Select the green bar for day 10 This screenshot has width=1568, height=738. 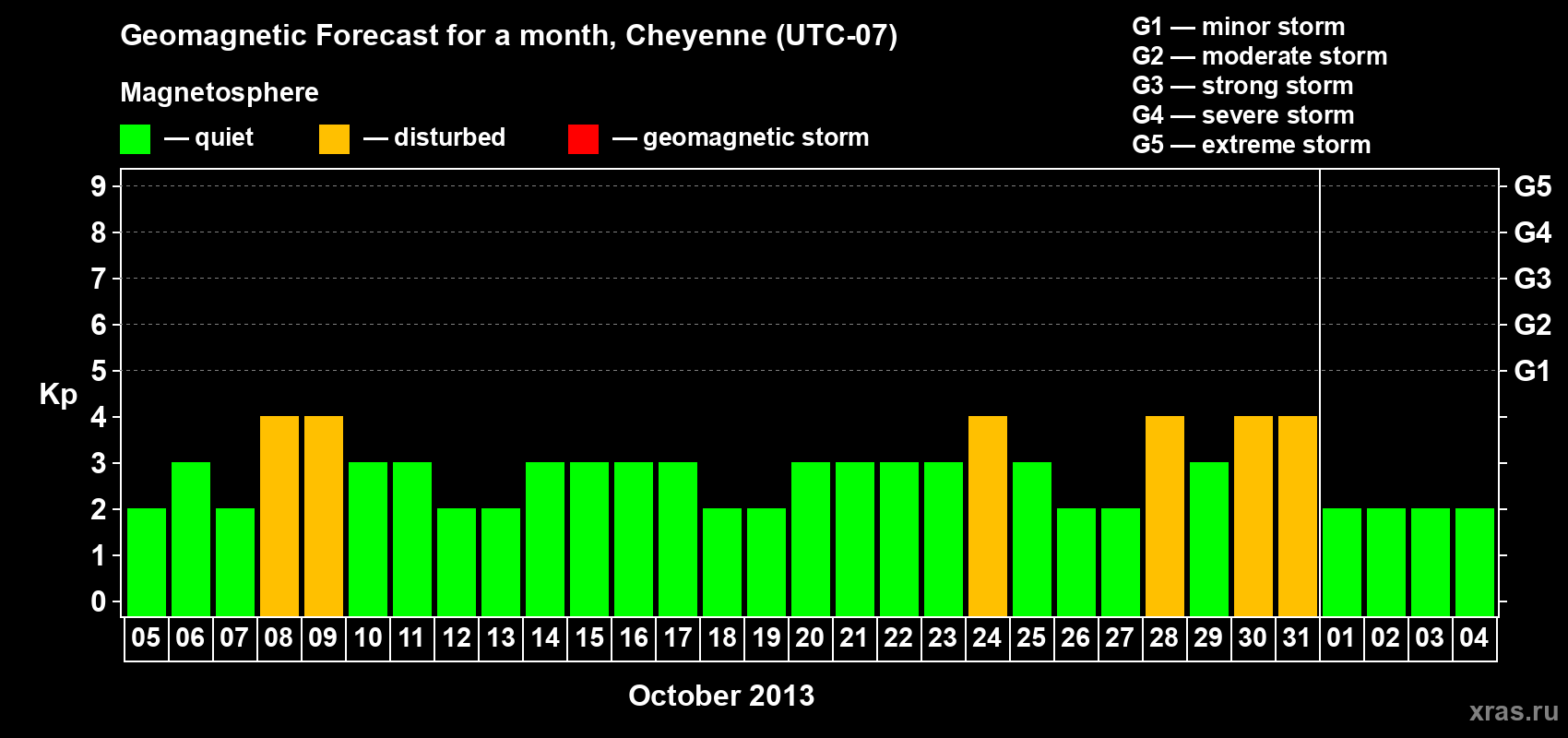368,539
